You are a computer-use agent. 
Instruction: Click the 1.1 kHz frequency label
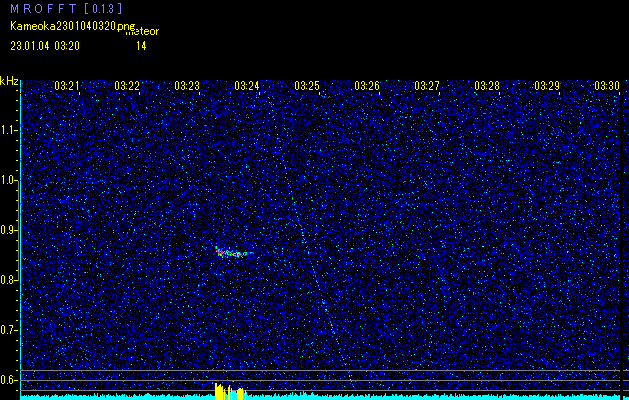[x=8, y=130]
